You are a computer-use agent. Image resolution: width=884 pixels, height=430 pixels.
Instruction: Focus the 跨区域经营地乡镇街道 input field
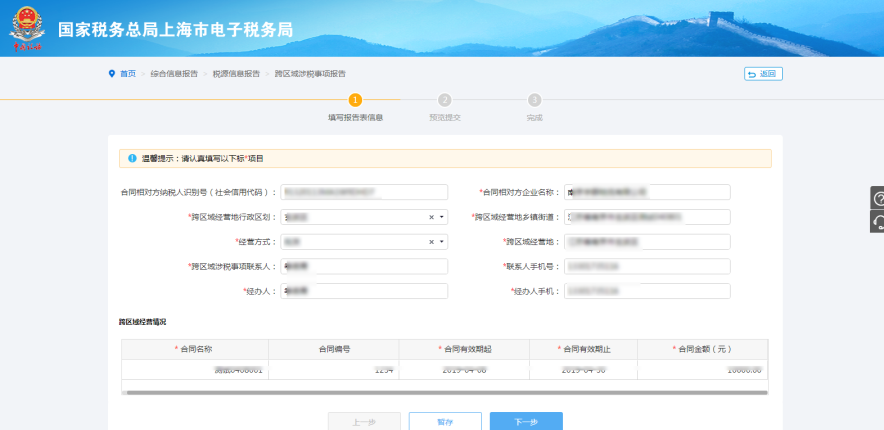point(647,217)
